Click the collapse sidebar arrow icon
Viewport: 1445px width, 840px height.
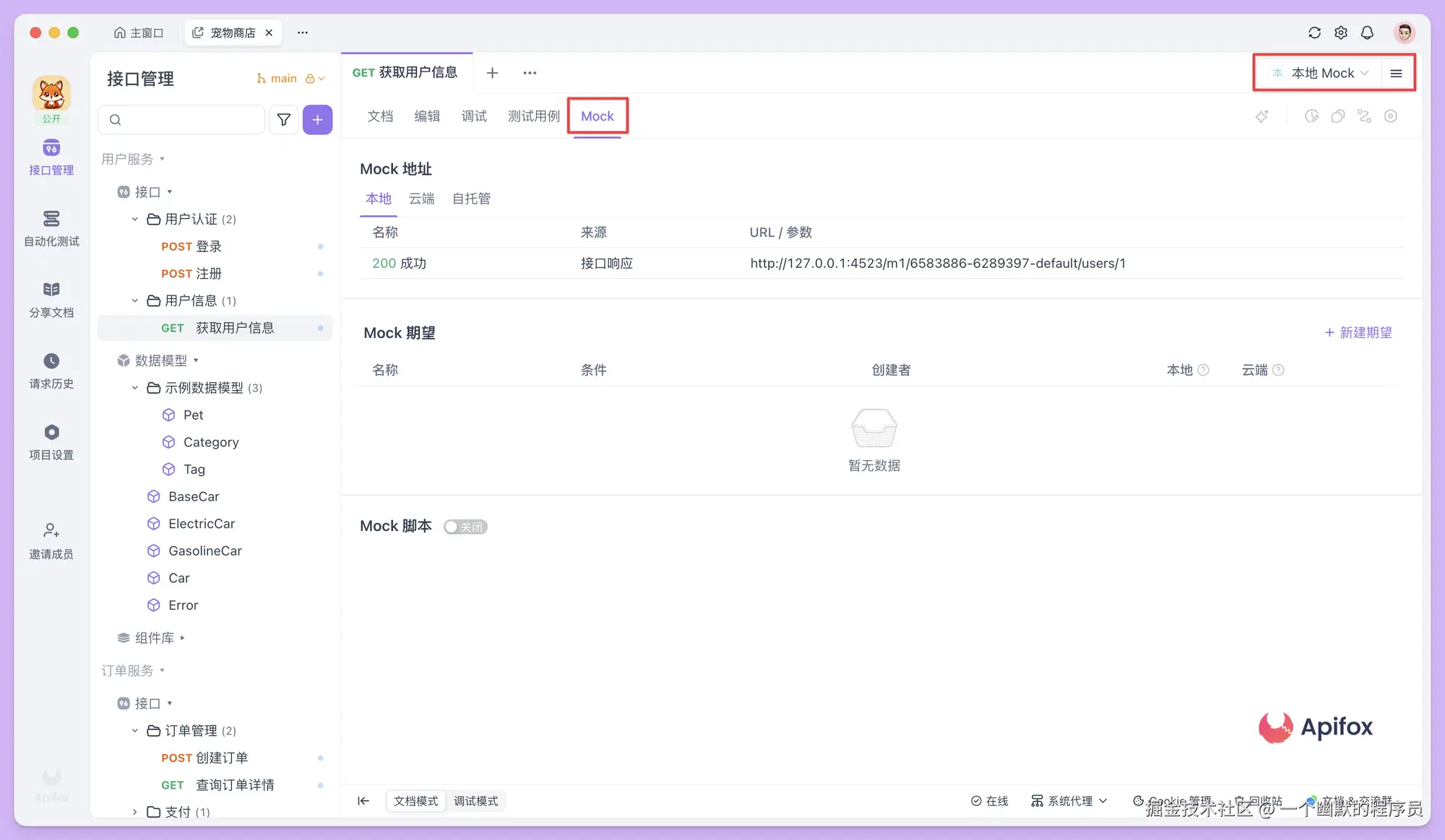coord(363,800)
